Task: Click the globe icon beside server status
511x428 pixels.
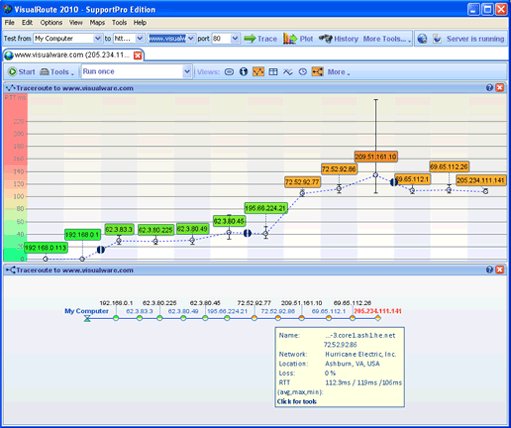Action: coord(422,39)
